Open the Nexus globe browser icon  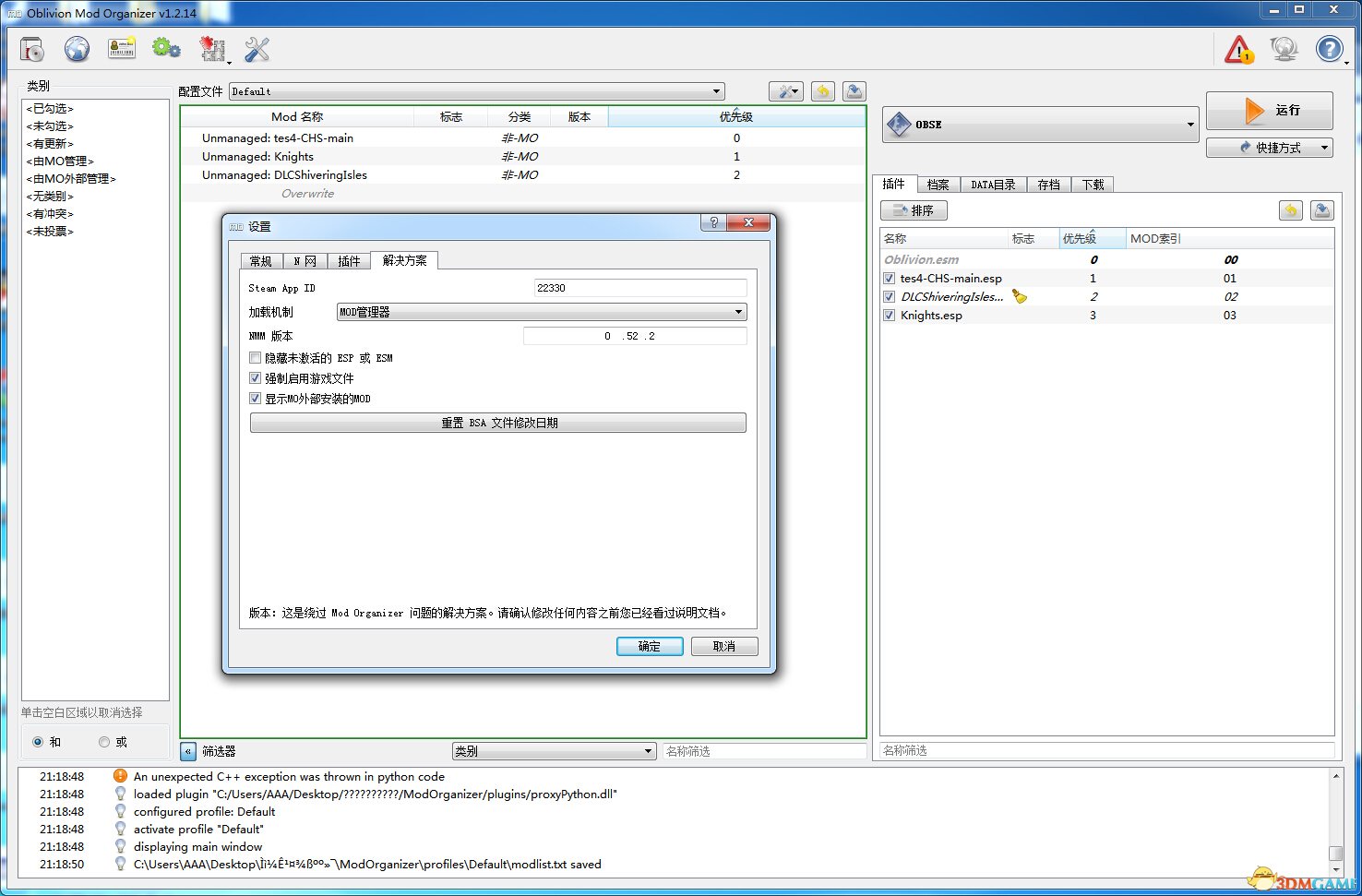click(x=77, y=49)
